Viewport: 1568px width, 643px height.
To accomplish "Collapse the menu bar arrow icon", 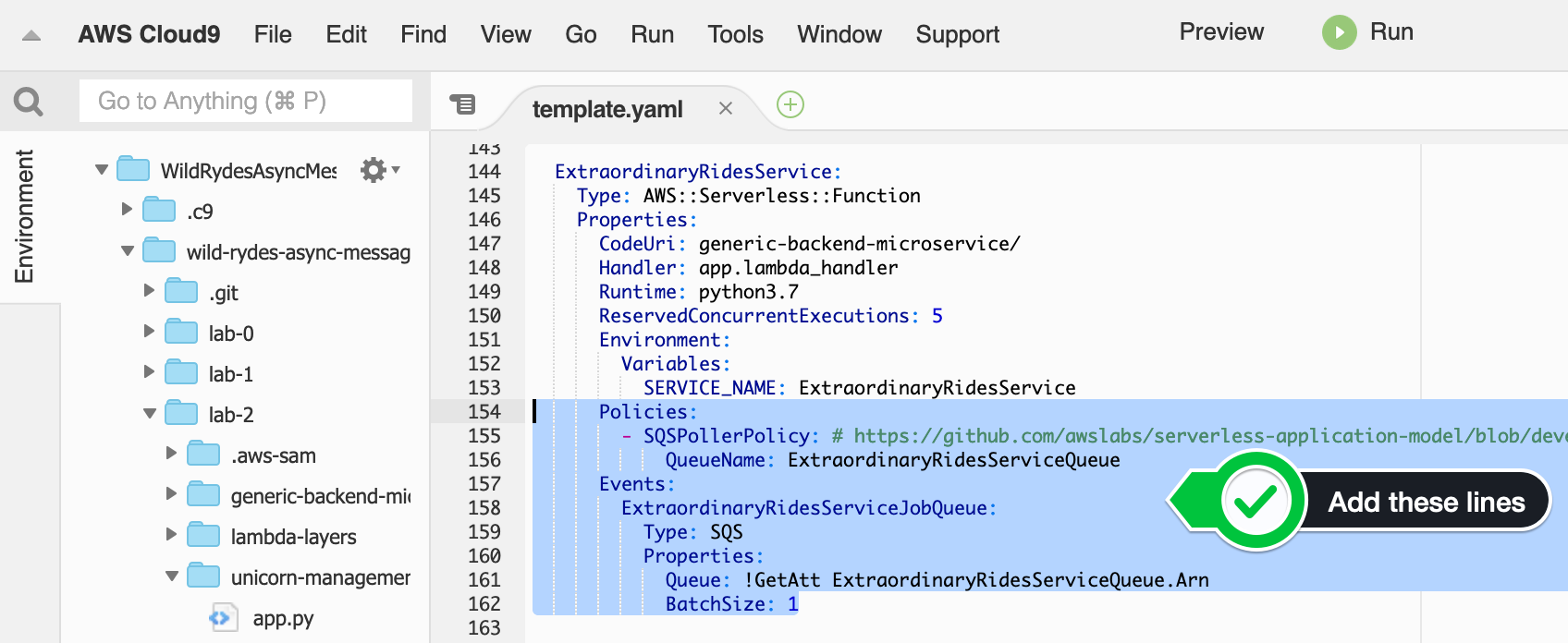I will [31, 35].
